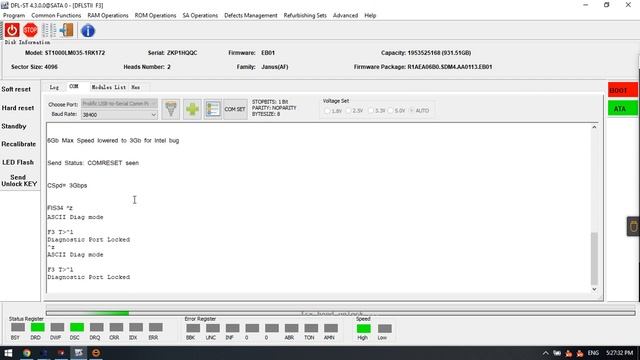Click the ERR status register indicator
This screenshot has height=360, width=640.
click(156, 327)
